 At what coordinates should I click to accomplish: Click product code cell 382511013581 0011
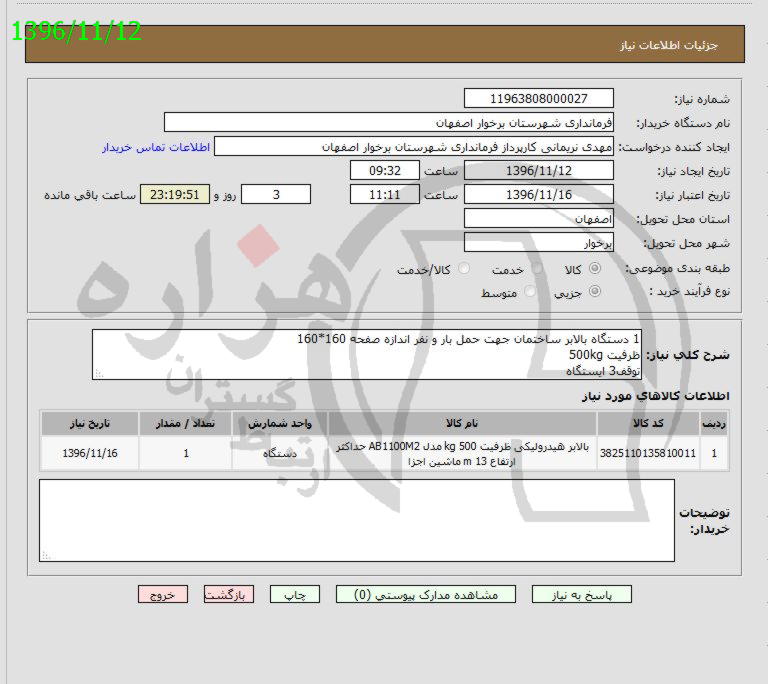[x=648, y=453]
